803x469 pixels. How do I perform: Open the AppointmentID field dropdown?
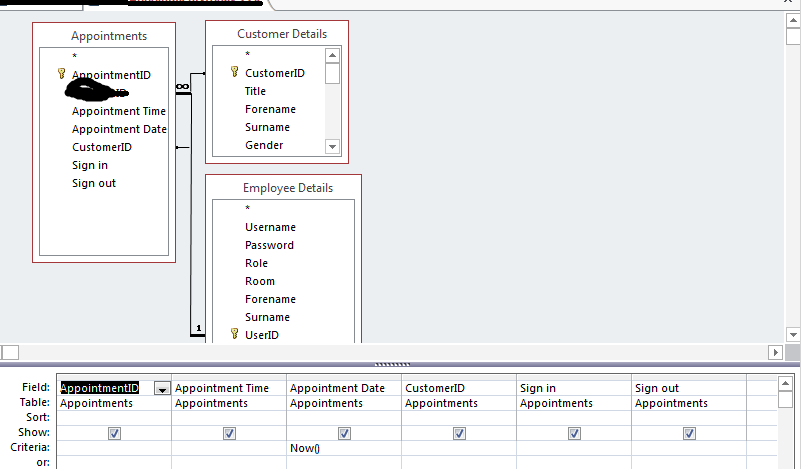pos(161,388)
